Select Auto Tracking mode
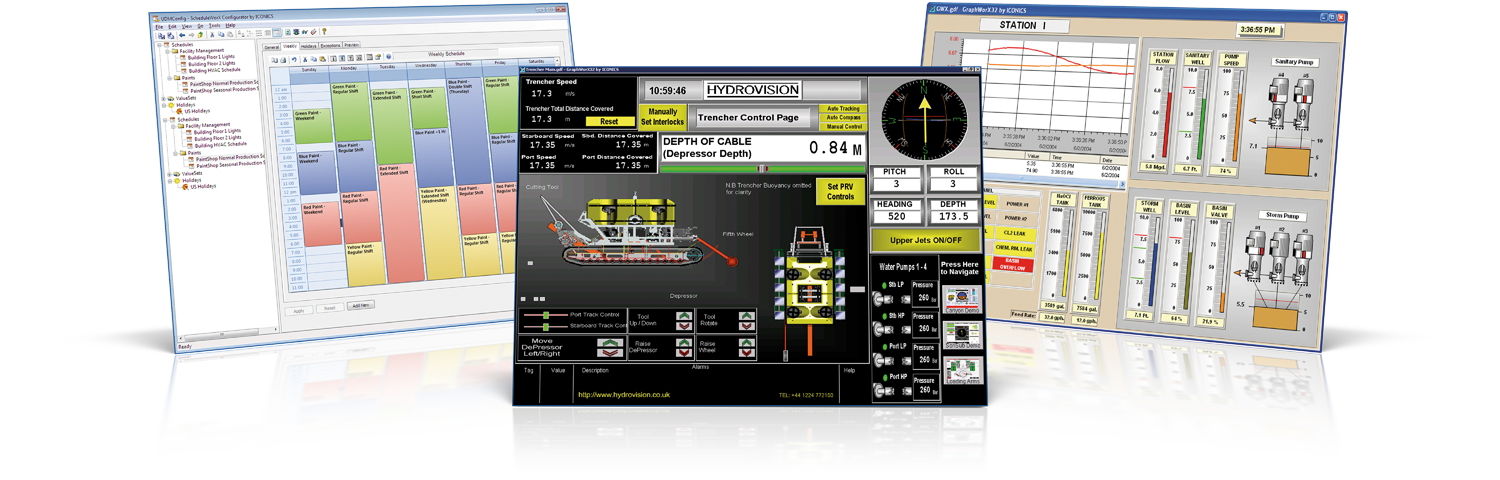 [x=842, y=108]
